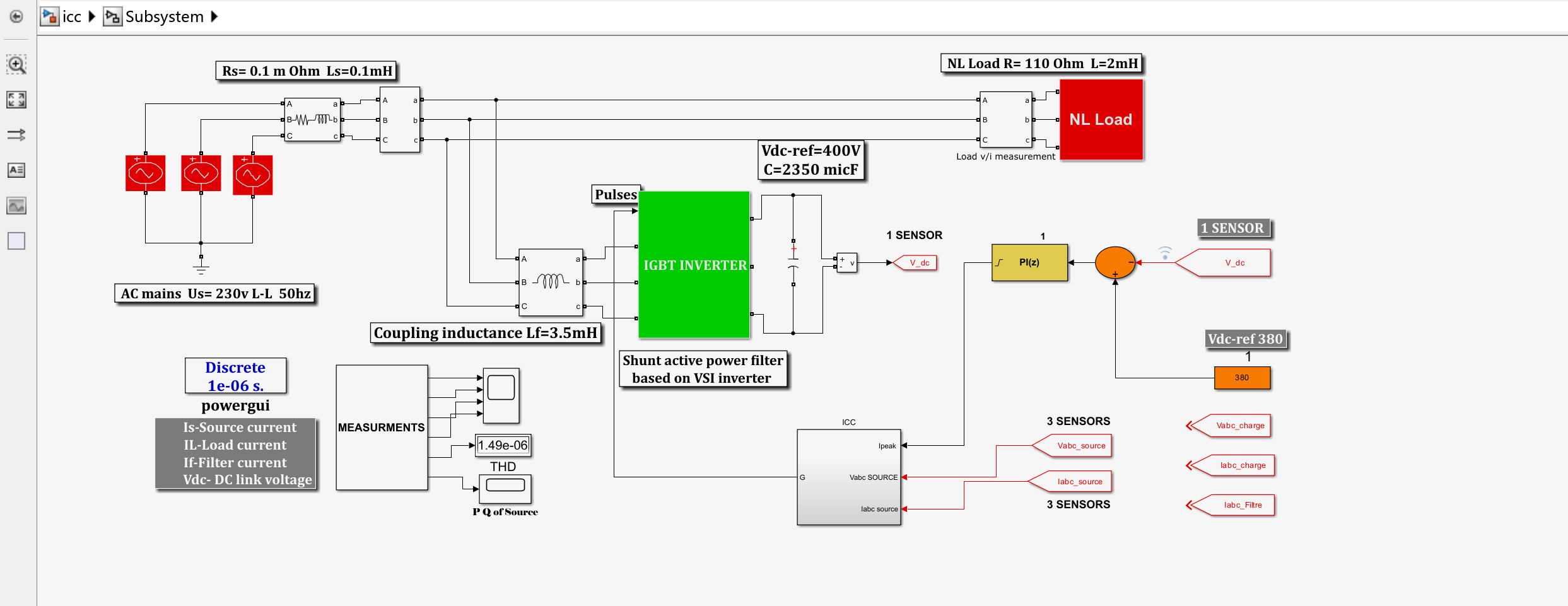
Task: Open the Subsystem breadcrumb
Action: click(x=154, y=16)
